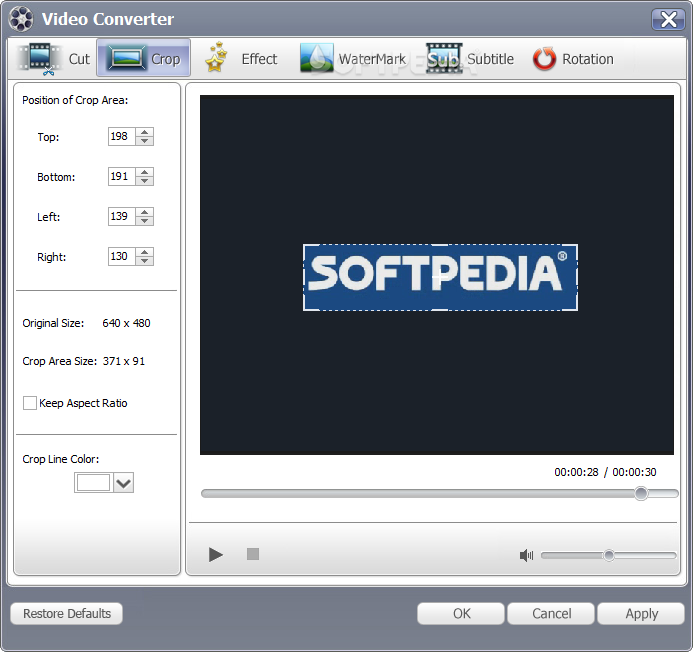Screen dimensions: 693x652
Task: Click the bottom-left crop corner handle
Action: pos(305,309)
